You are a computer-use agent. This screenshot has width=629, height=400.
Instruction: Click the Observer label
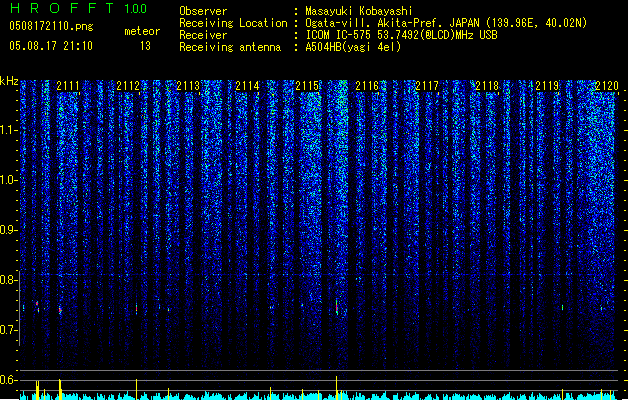[203, 11]
